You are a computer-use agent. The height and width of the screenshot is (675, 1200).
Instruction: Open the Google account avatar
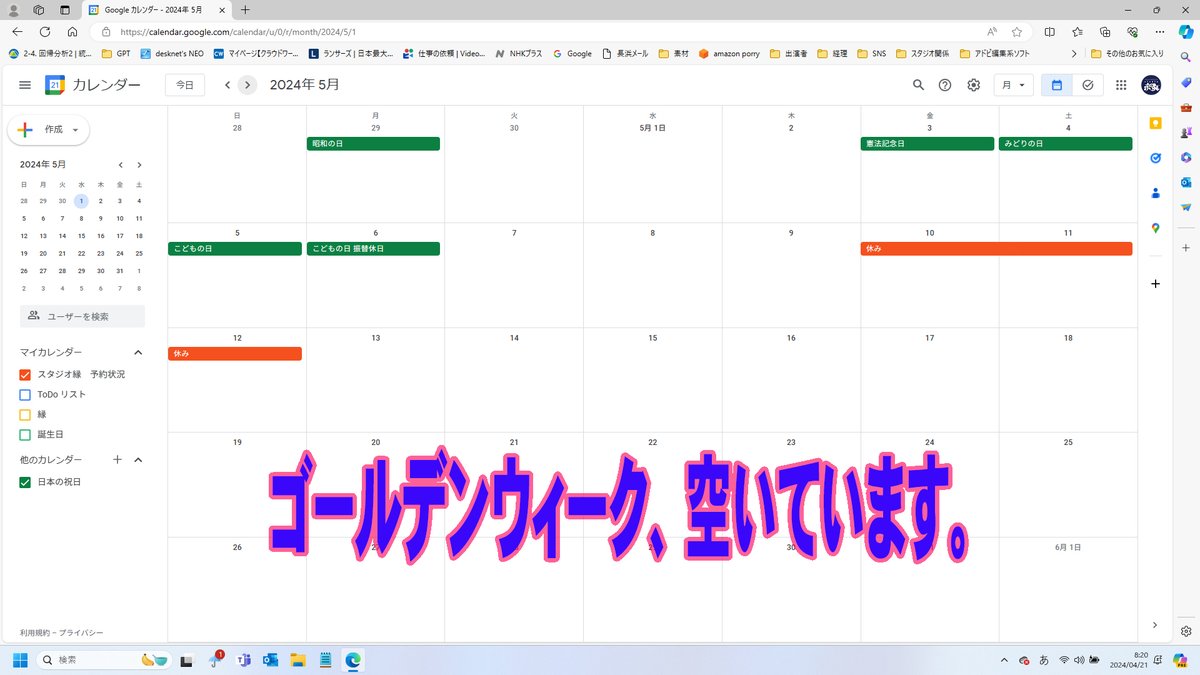pyautogui.click(x=1152, y=85)
